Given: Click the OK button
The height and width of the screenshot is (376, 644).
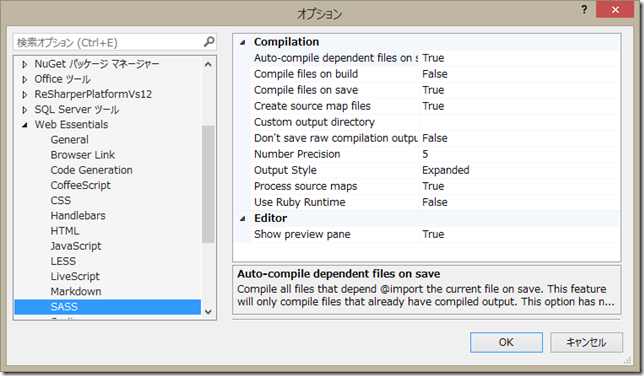Looking at the screenshot, I should click(506, 342).
